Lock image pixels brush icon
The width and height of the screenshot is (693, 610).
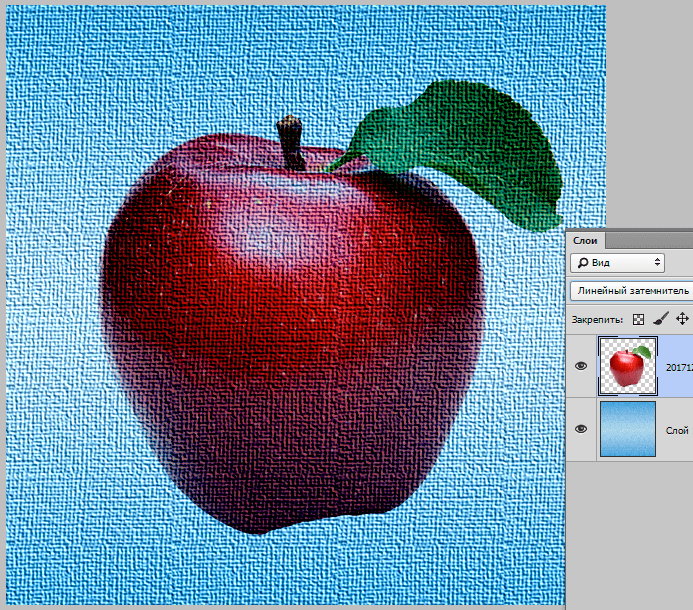(660, 319)
